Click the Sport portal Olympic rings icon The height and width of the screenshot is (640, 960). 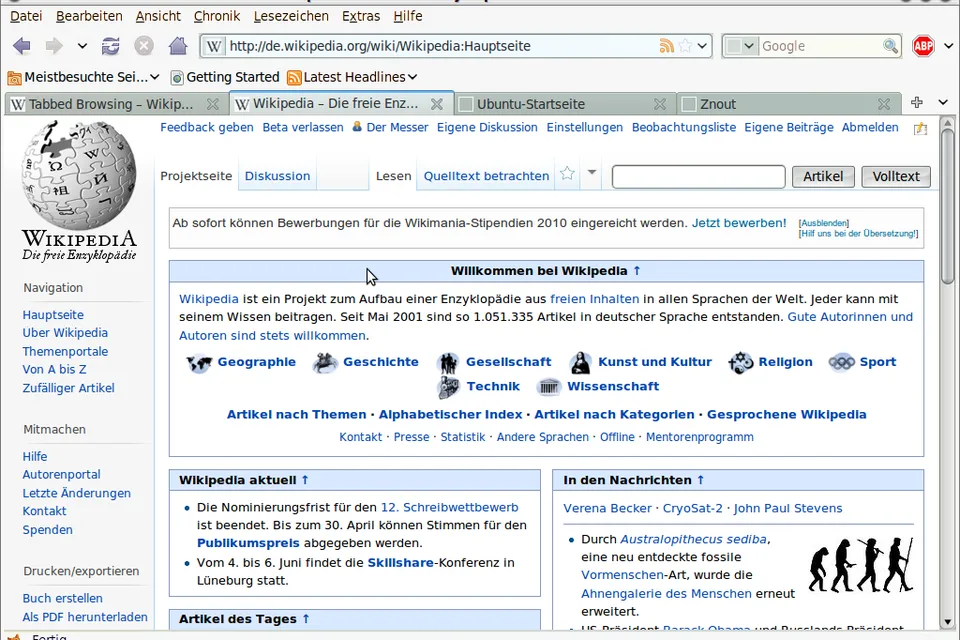(842, 363)
